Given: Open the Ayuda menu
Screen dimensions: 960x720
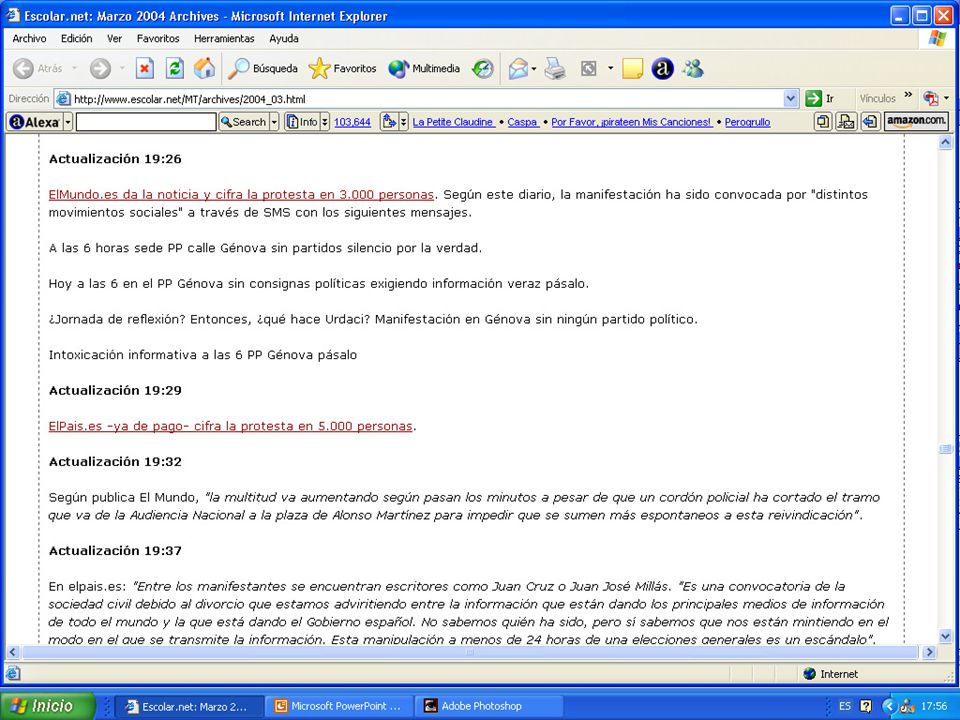Looking at the screenshot, I should pos(284,39).
